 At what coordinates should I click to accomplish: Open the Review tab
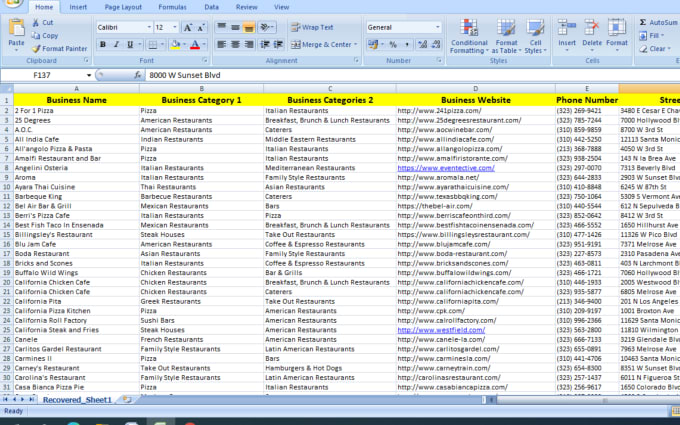coord(246,7)
